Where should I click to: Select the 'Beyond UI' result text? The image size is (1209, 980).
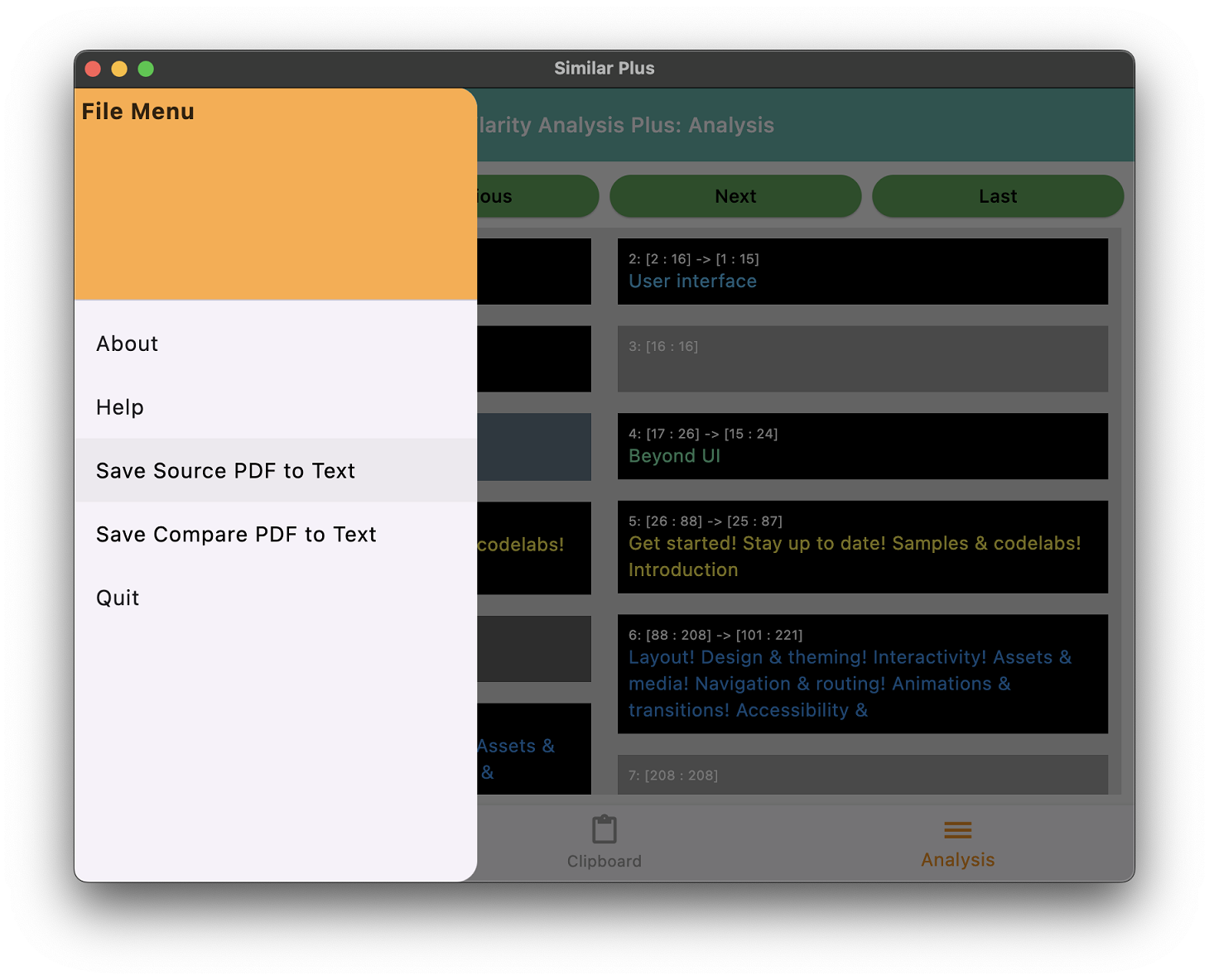click(674, 456)
